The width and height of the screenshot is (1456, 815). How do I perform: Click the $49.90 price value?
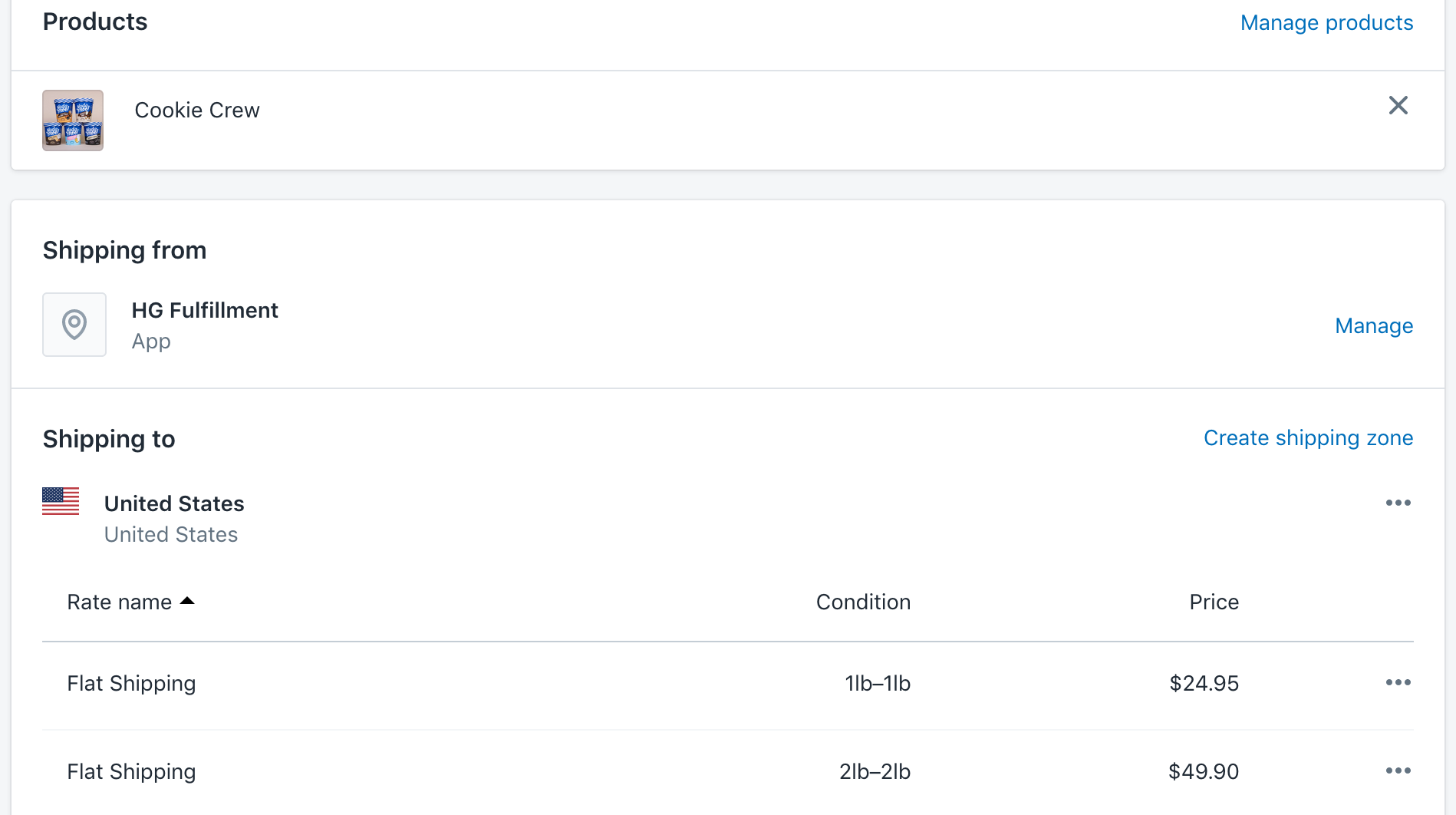click(1203, 772)
